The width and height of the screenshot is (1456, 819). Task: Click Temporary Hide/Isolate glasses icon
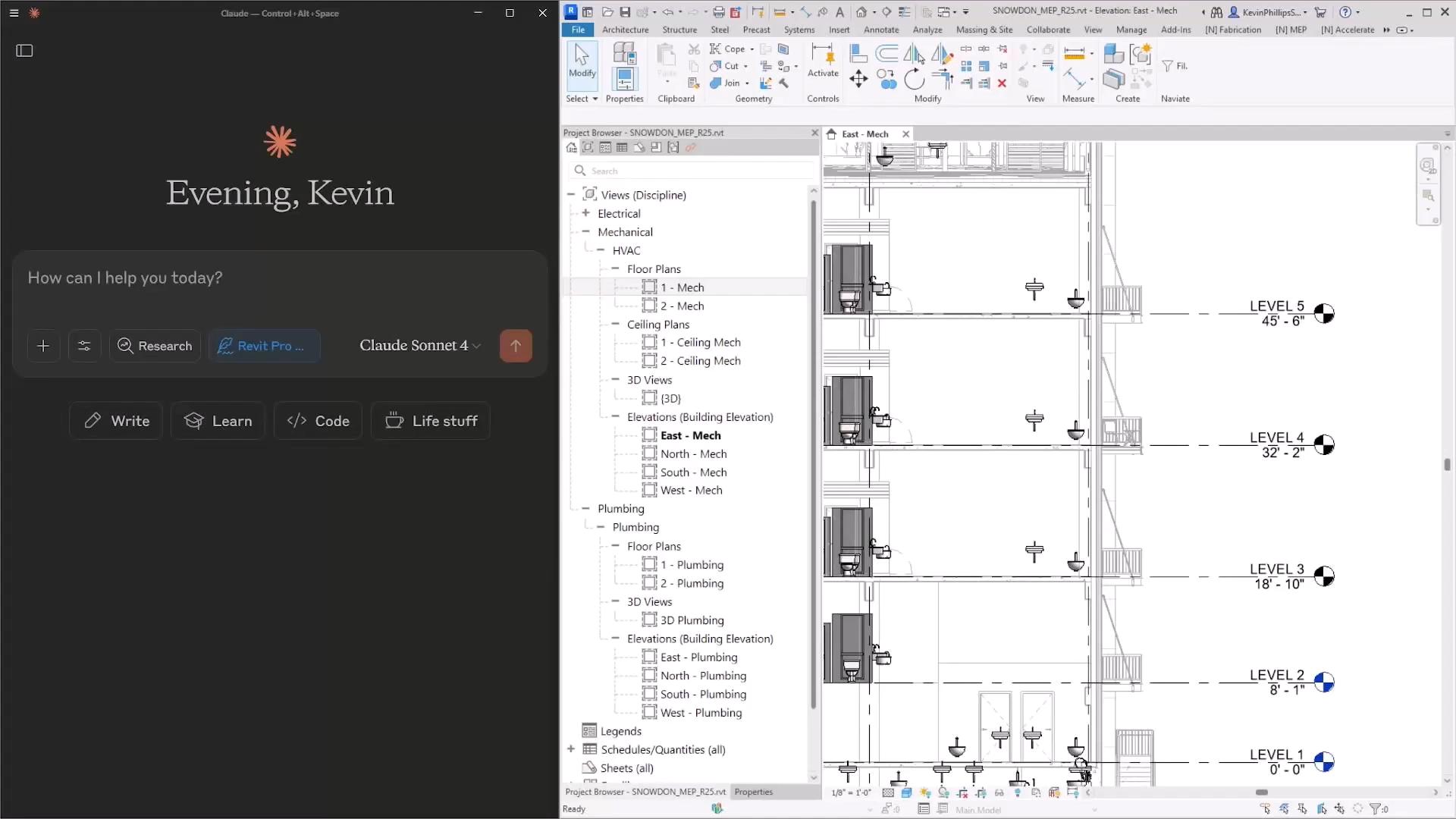(999, 792)
